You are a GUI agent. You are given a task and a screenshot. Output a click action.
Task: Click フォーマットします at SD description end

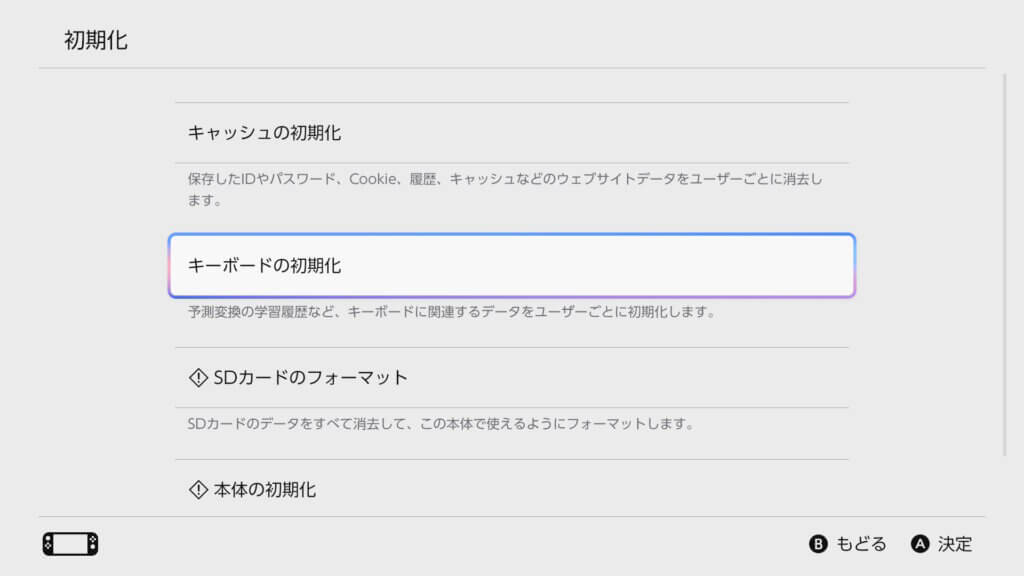point(637,424)
